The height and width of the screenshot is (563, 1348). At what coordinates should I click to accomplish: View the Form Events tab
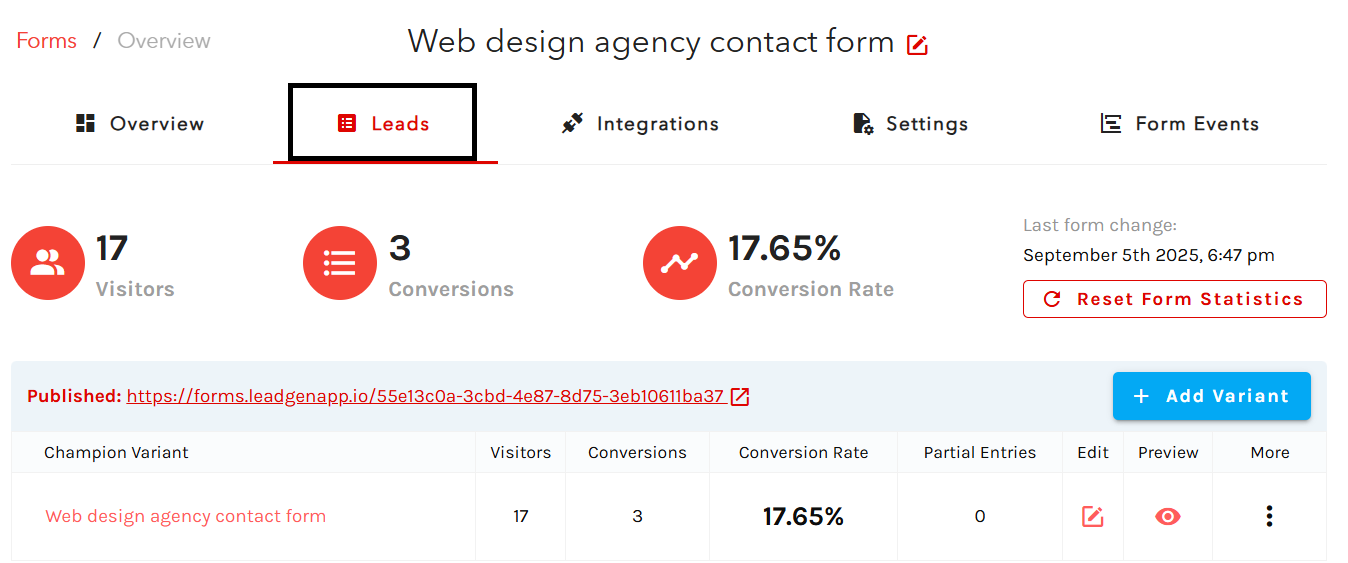click(1179, 124)
